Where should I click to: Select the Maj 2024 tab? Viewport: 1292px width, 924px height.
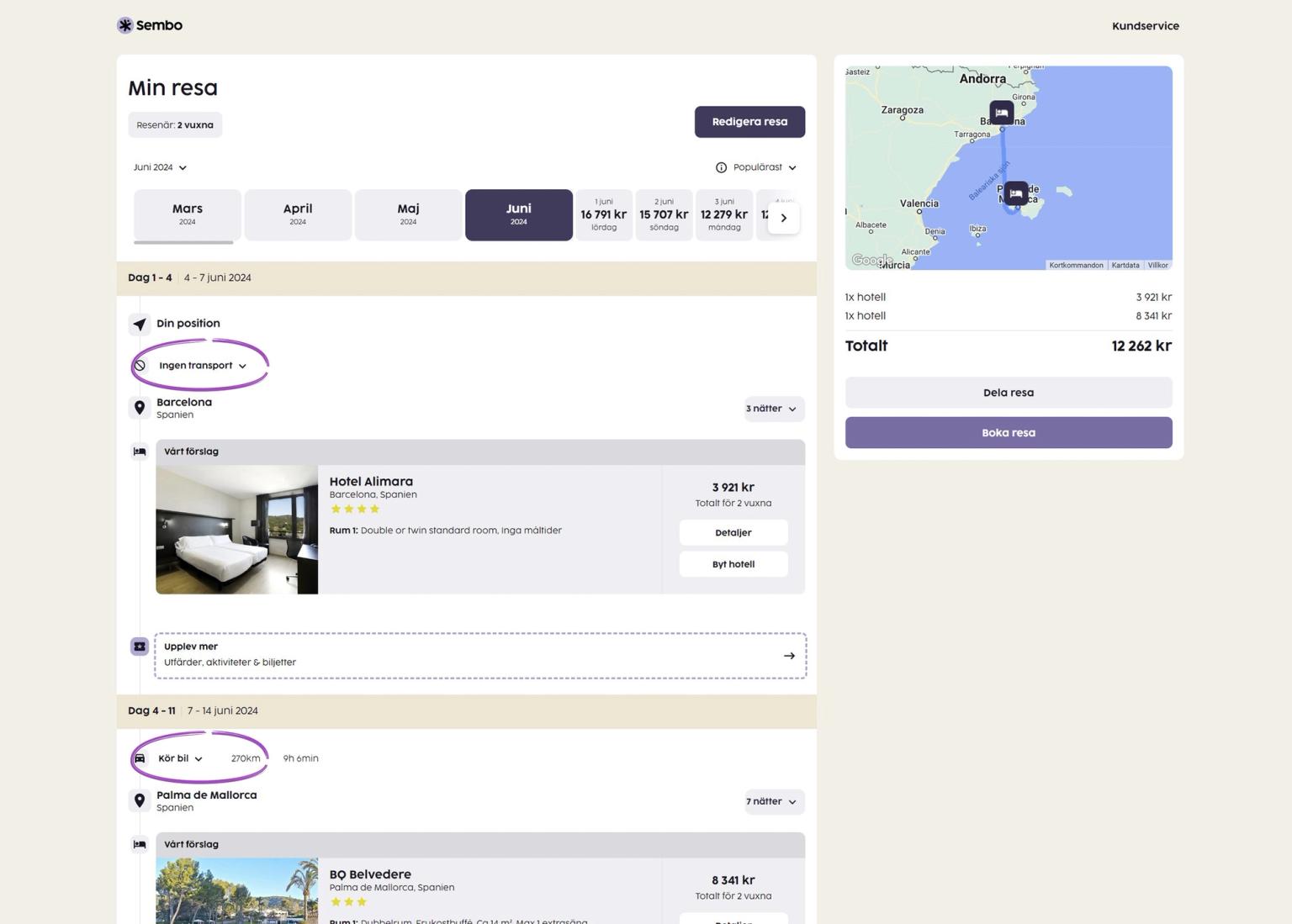(408, 215)
